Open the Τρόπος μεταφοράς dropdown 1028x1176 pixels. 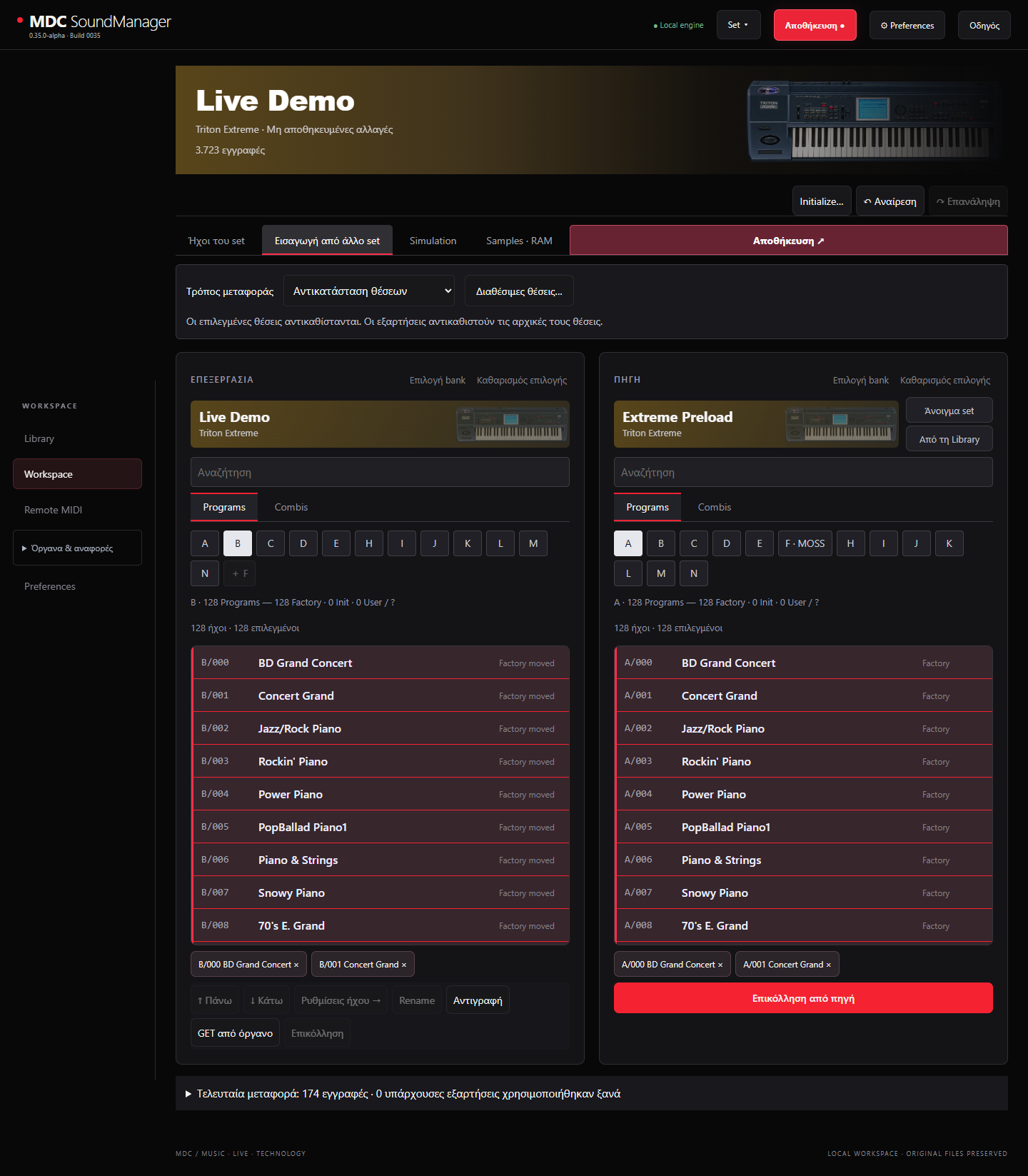[x=369, y=291]
